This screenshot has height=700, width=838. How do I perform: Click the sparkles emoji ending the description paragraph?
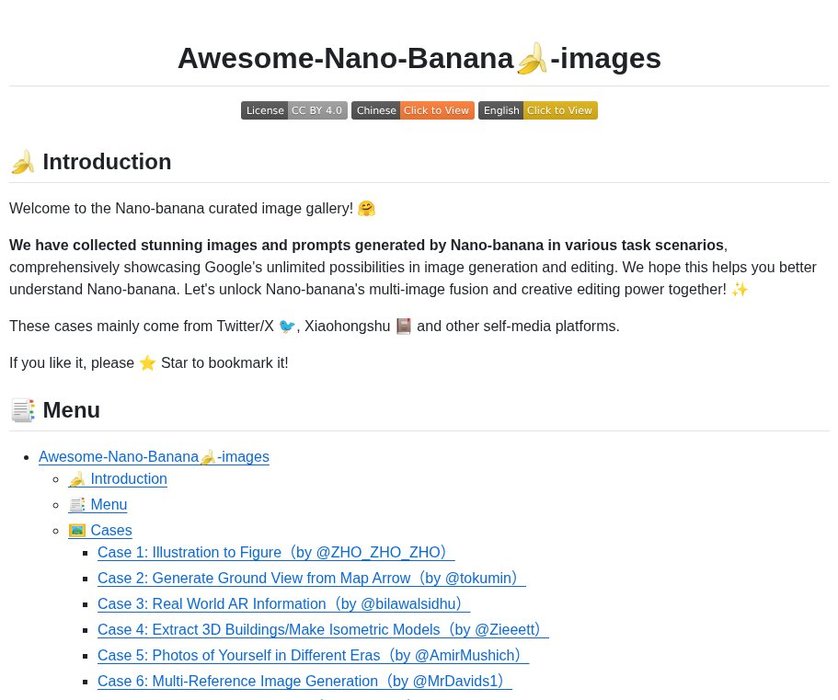(x=740, y=289)
